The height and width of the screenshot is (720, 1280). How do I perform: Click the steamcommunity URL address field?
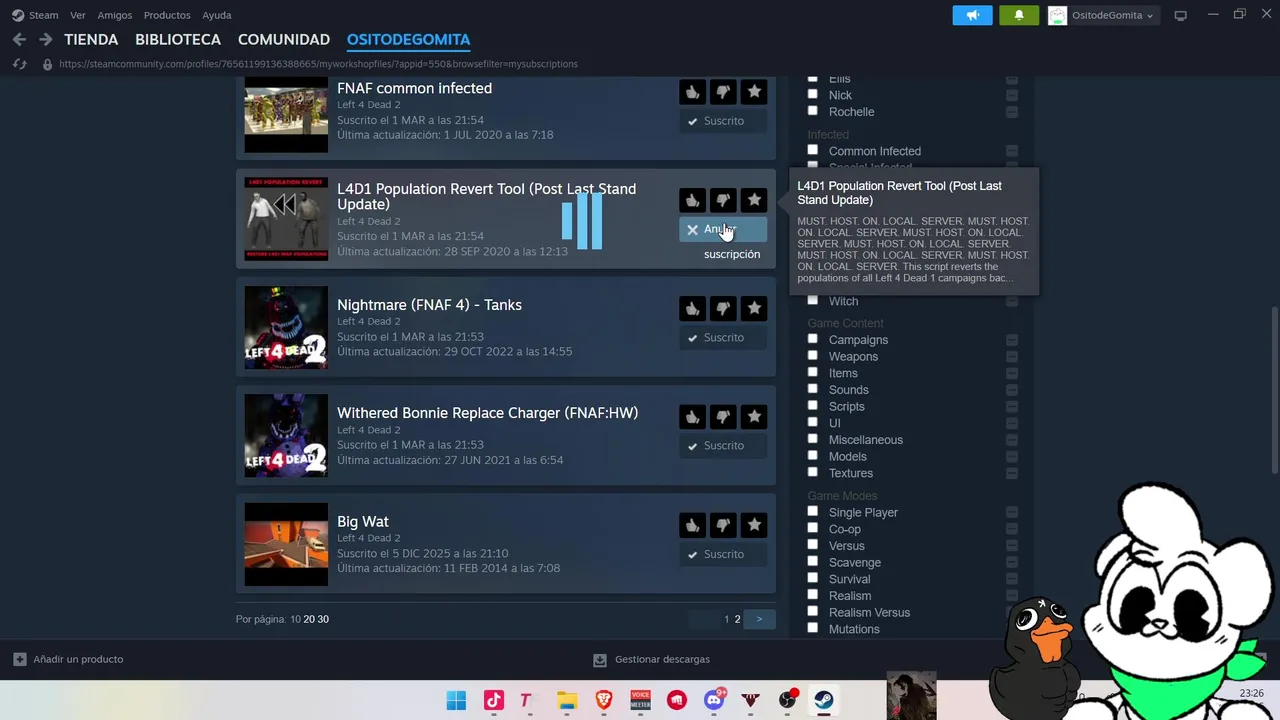[x=318, y=64]
